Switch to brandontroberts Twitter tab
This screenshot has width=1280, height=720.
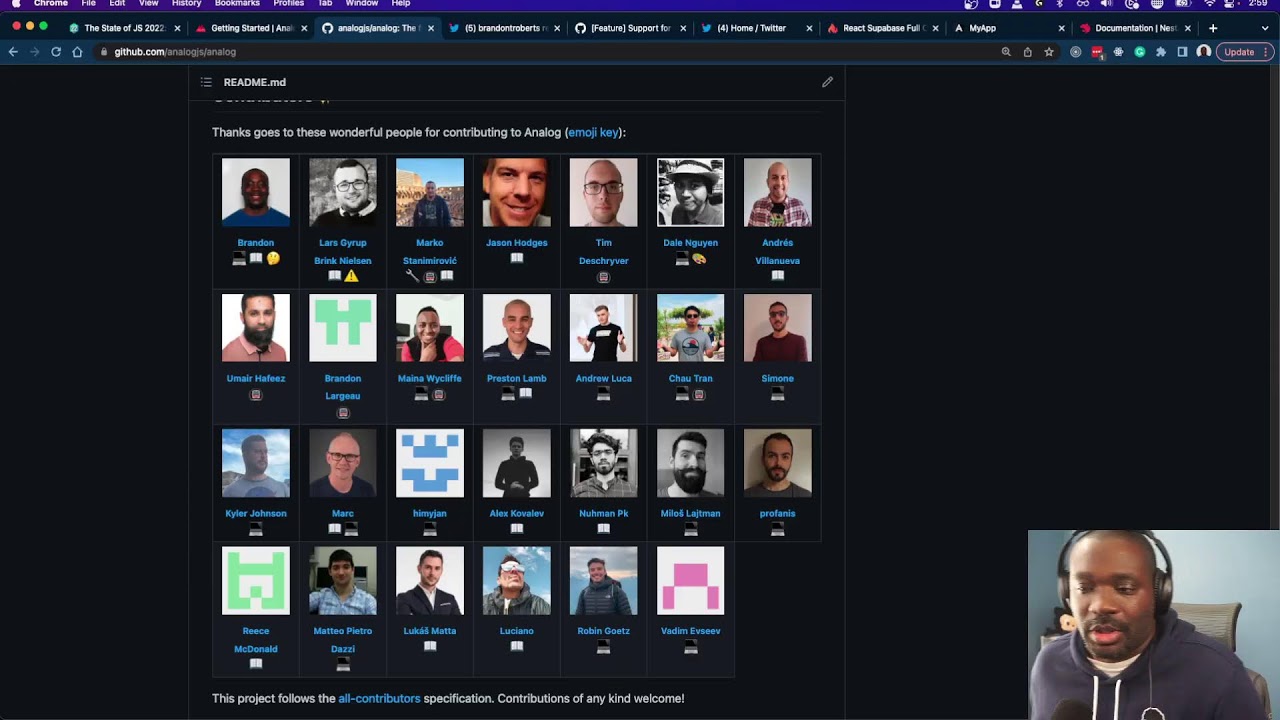point(505,28)
